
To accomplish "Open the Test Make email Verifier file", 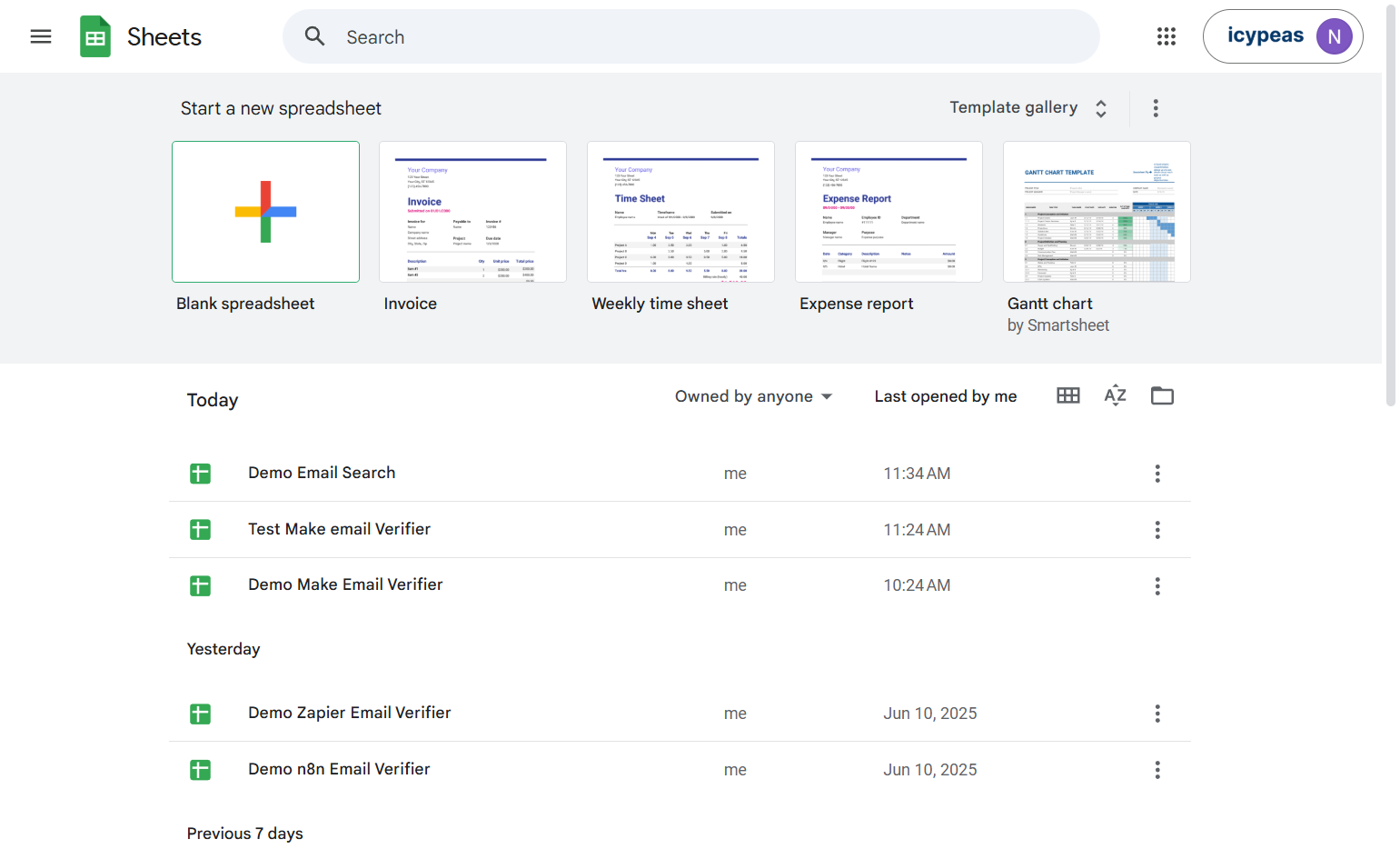I will (x=680, y=530).
